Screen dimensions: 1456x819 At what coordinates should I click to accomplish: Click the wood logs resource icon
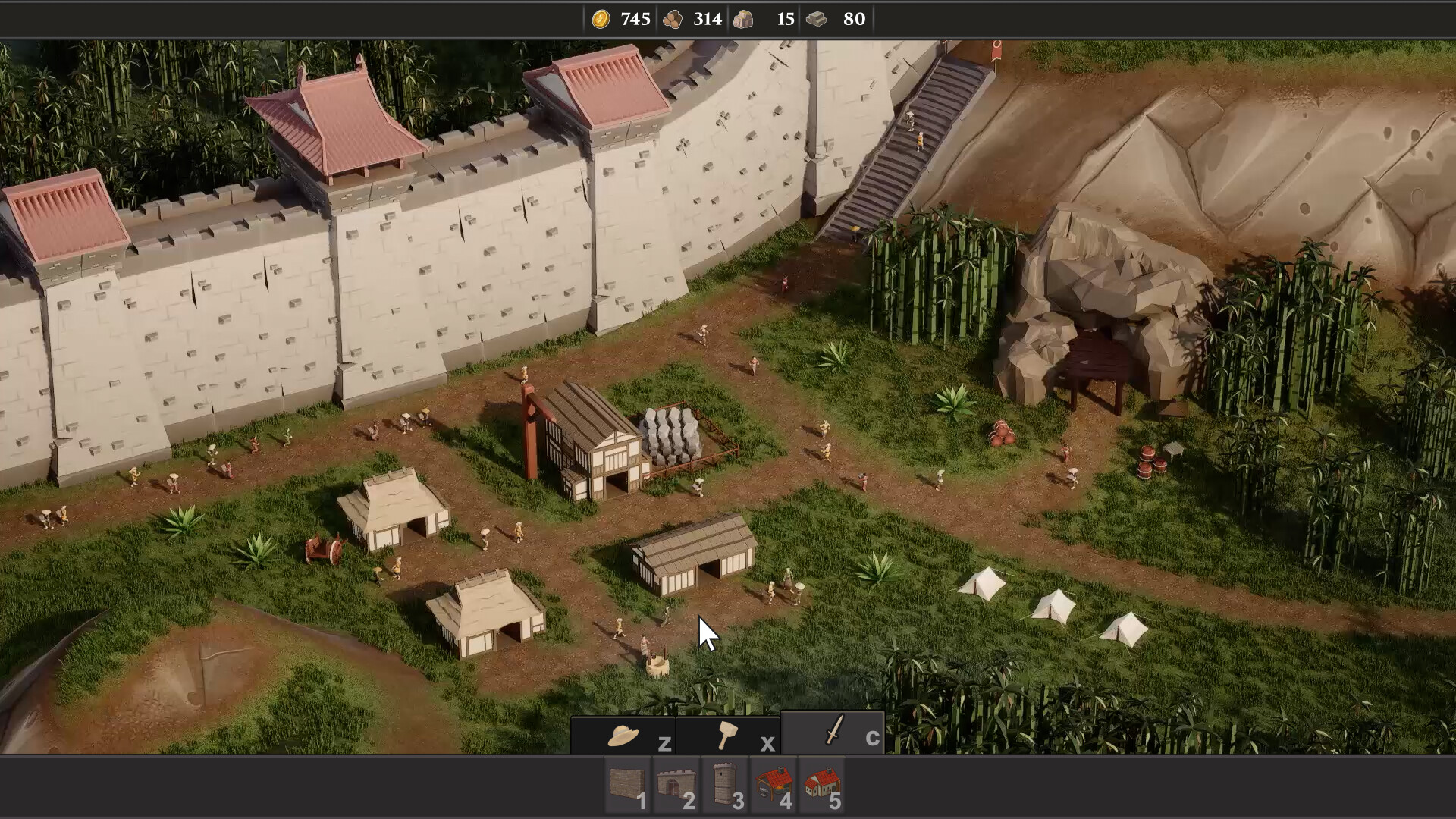coord(673,19)
